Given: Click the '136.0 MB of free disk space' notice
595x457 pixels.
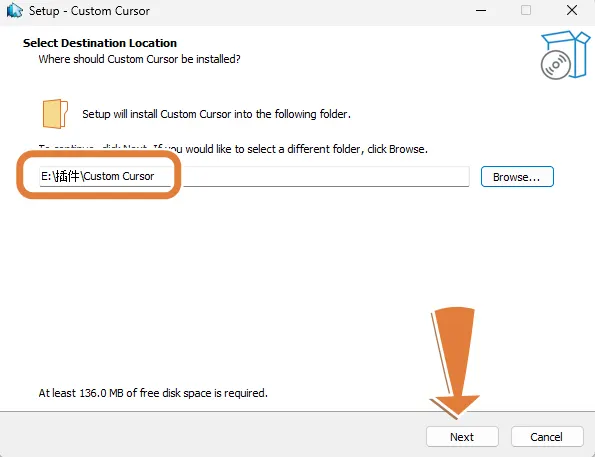Looking at the screenshot, I should pos(153,393).
